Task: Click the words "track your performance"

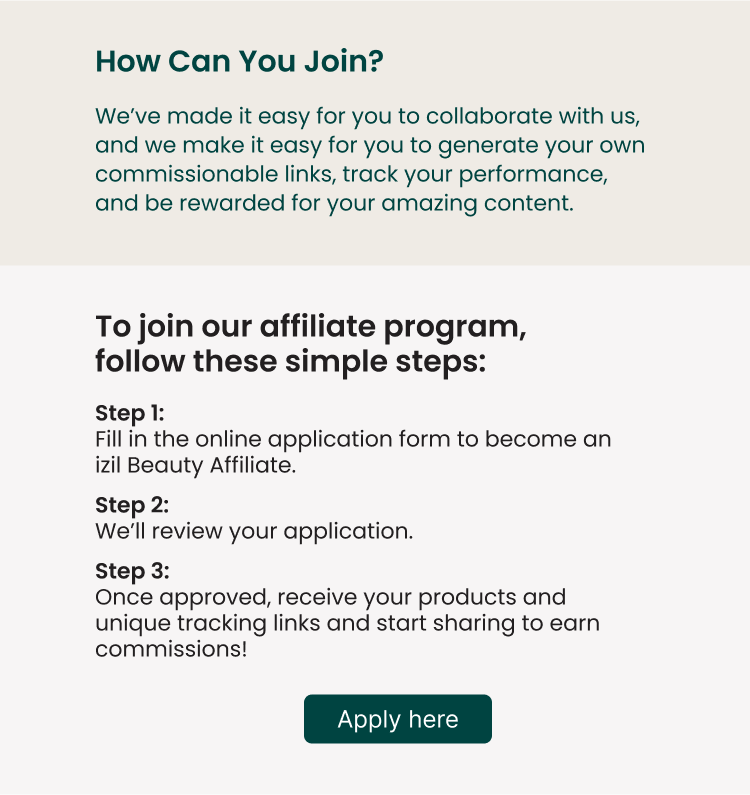Action: click(x=475, y=175)
